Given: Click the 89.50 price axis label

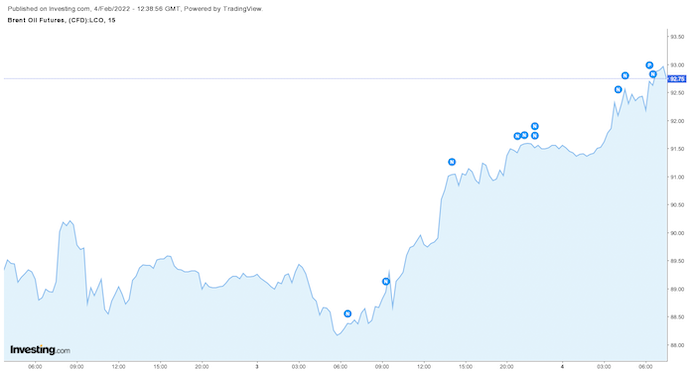Looking at the screenshot, I should point(677,261).
